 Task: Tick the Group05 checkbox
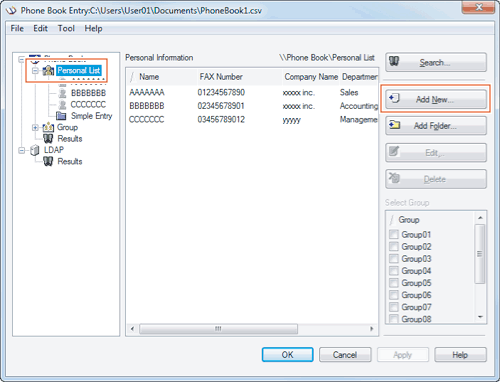[x=394, y=283]
